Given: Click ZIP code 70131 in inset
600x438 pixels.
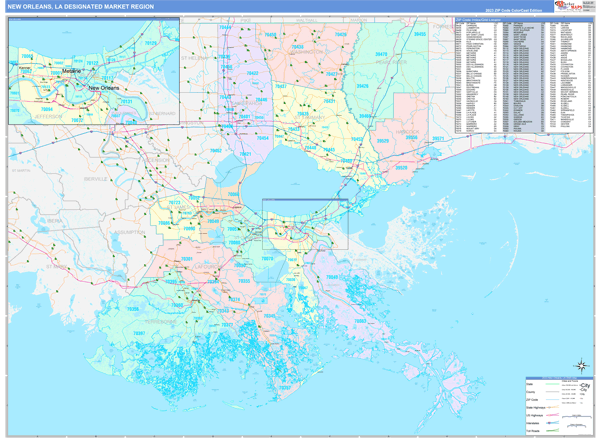Looking at the screenshot, I should (126, 102).
